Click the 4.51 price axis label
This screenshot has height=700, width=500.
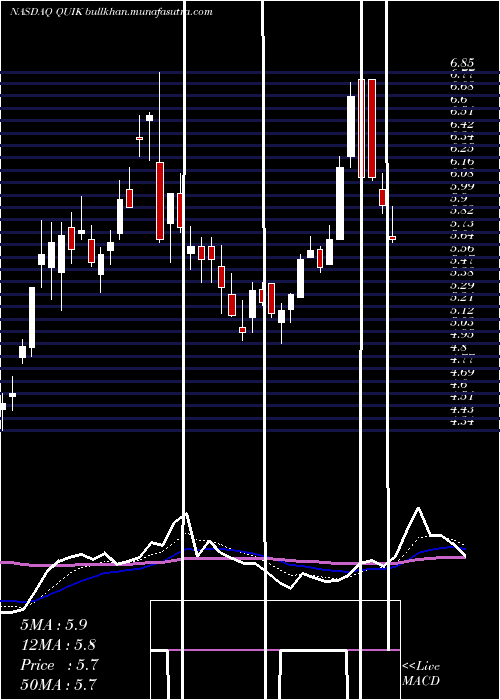point(462,397)
